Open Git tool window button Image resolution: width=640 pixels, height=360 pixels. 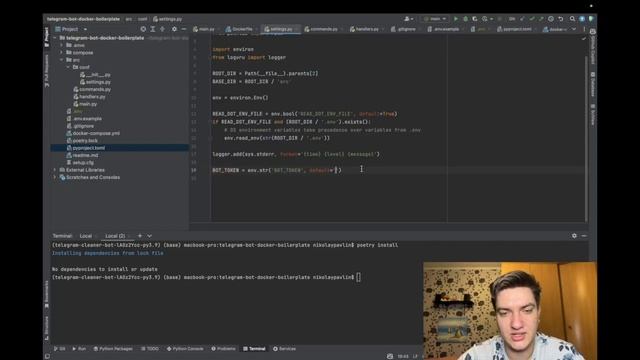(60, 349)
